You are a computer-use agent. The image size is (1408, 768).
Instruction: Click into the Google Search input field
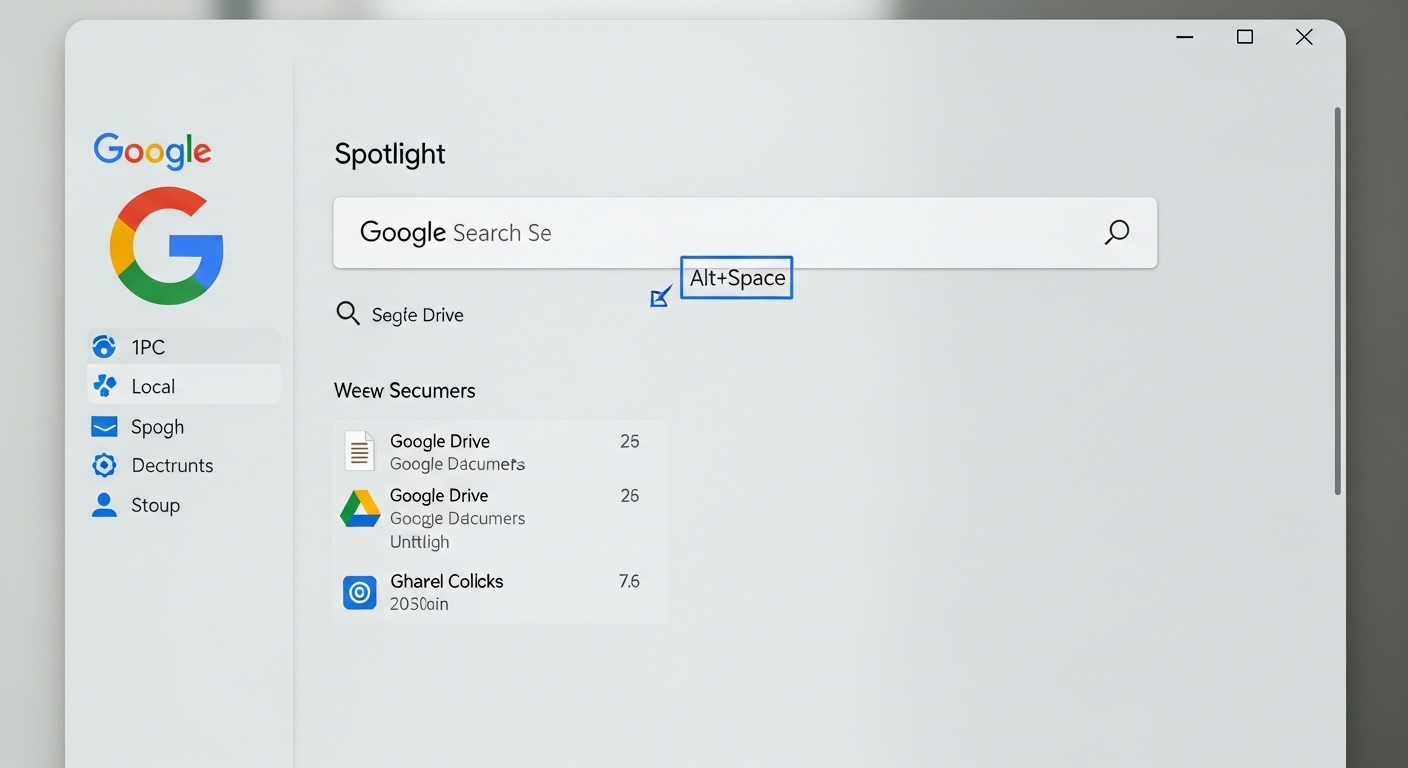point(745,233)
